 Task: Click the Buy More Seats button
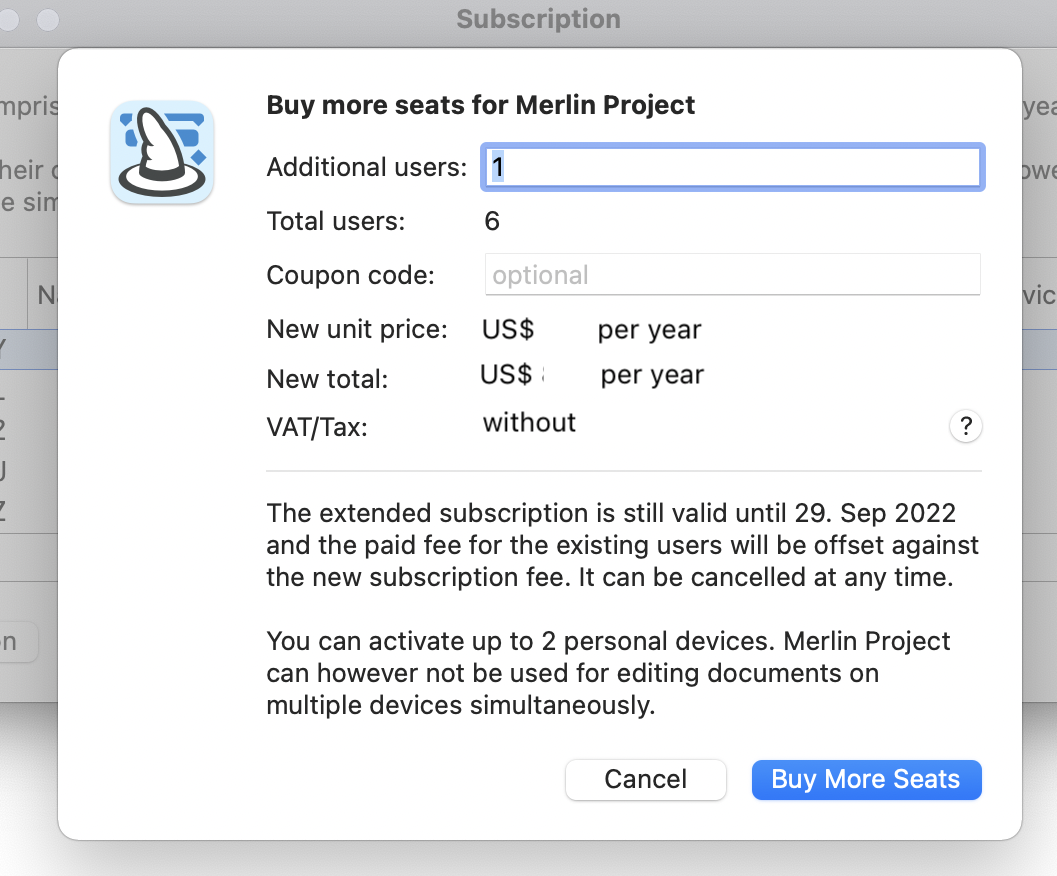[x=866, y=780]
